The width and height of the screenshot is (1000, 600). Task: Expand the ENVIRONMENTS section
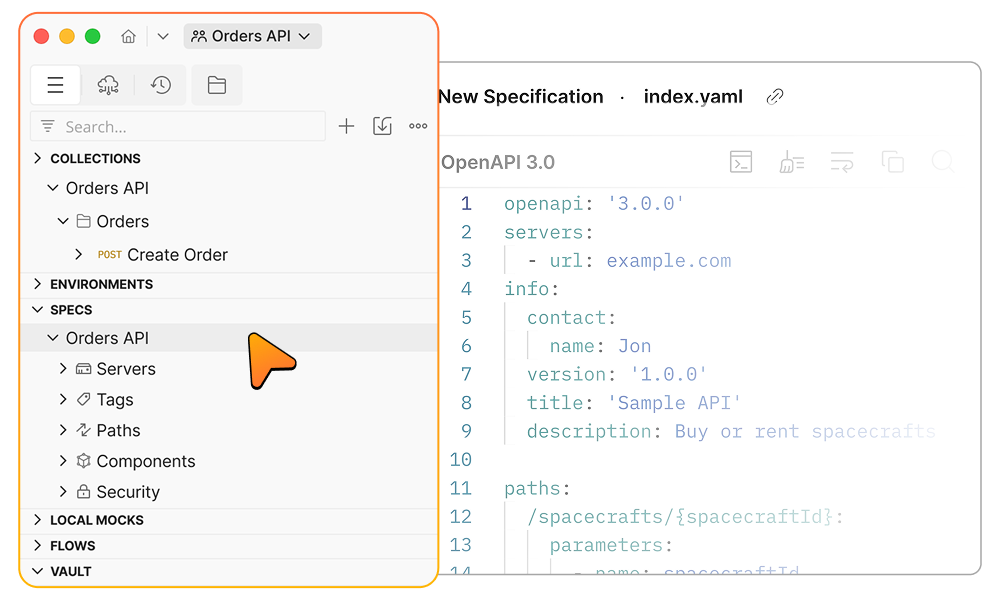coord(38,284)
